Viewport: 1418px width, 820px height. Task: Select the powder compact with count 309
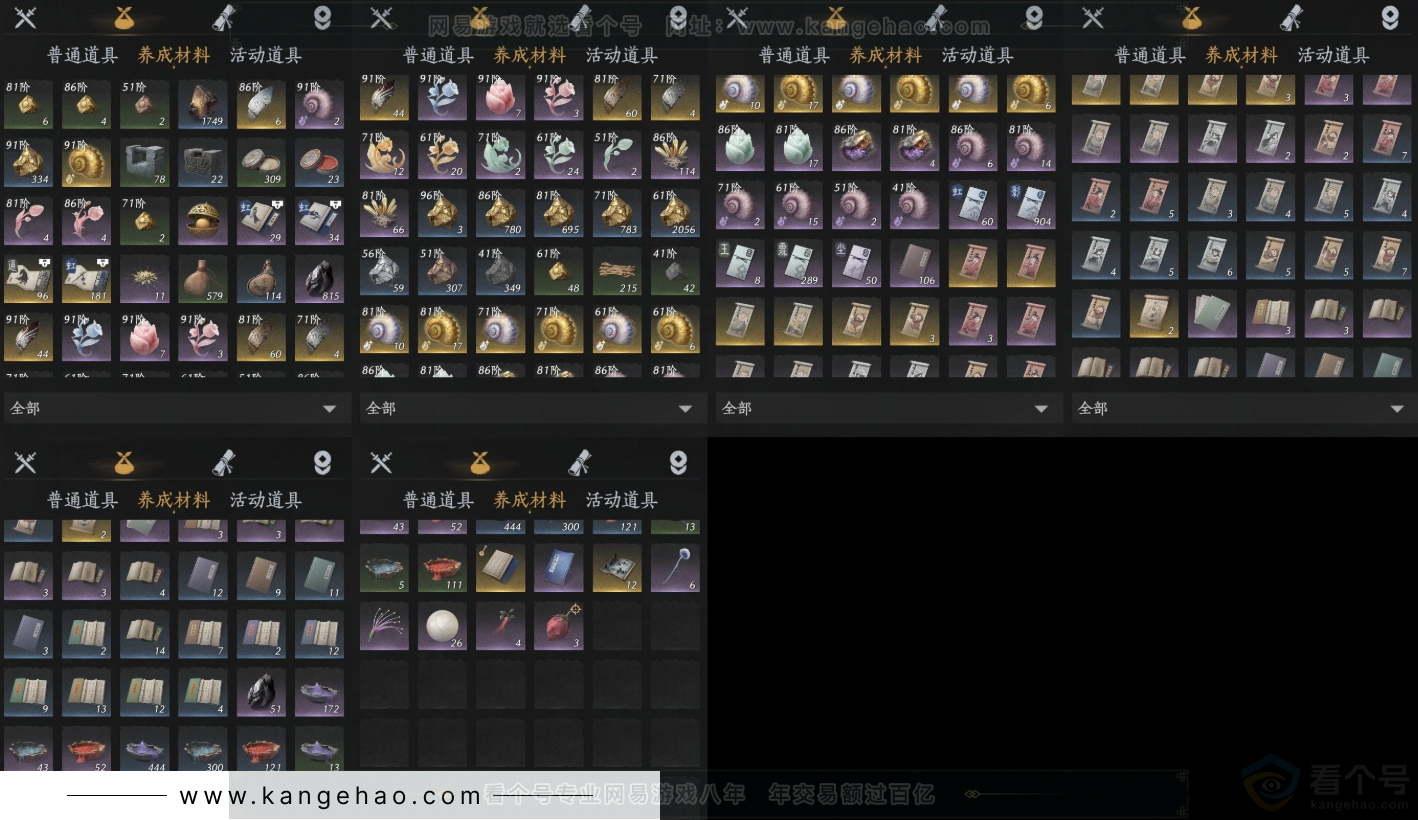coord(261,163)
